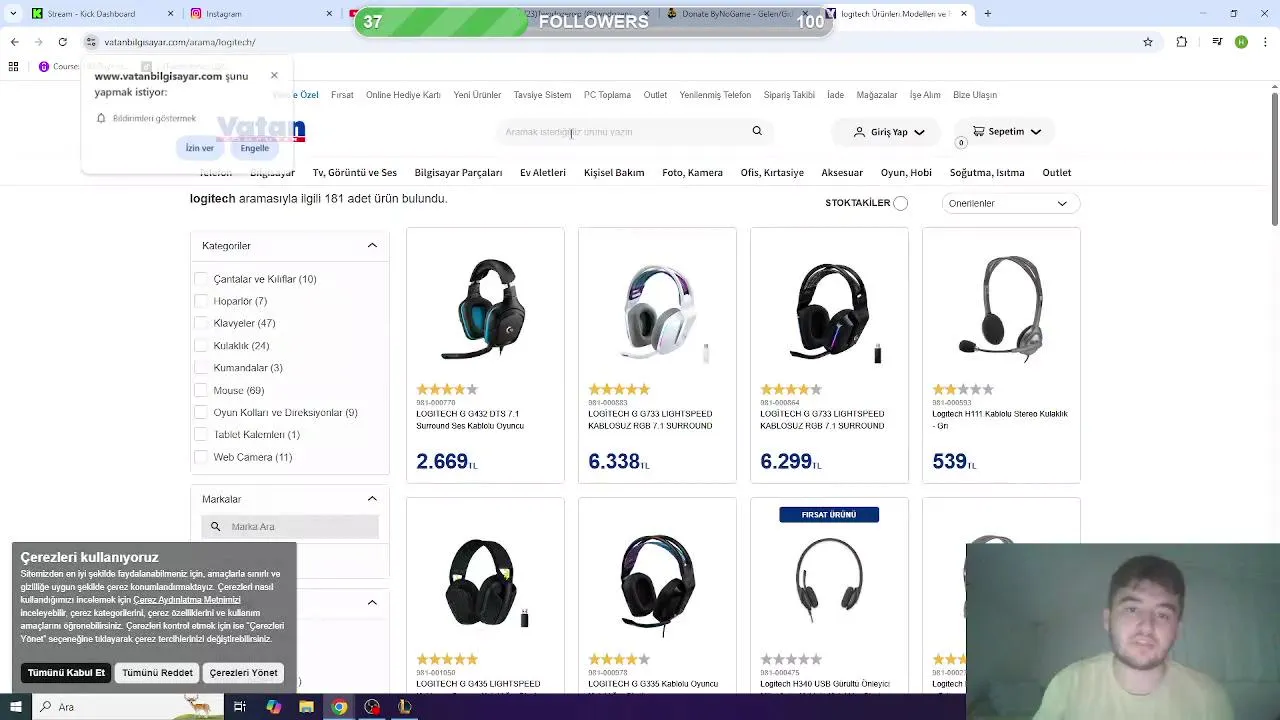Open the Sipariş Takibi link
1280x720 pixels.
pyautogui.click(x=789, y=95)
